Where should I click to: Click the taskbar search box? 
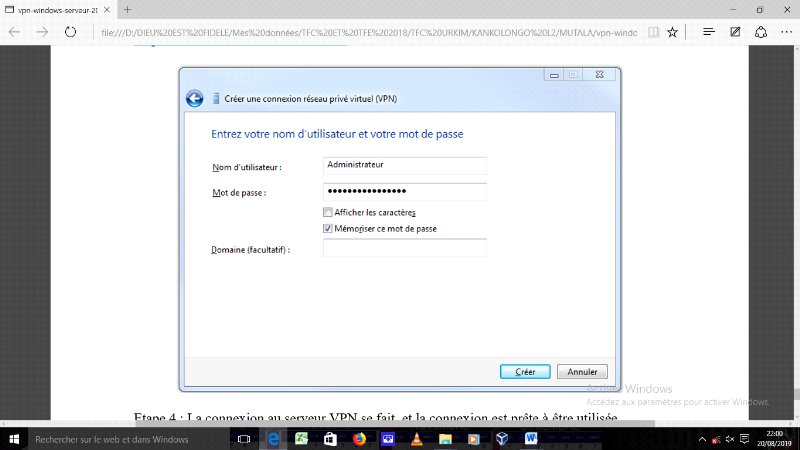point(128,439)
